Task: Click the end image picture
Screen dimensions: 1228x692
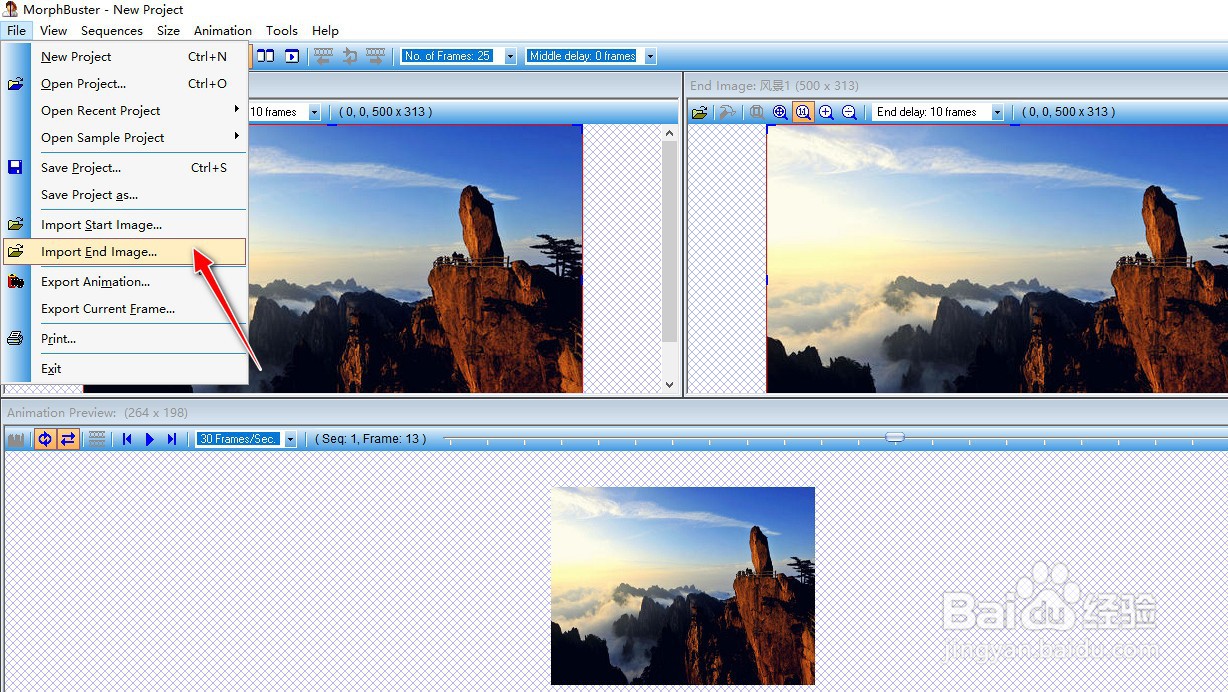Action: (x=997, y=258)
